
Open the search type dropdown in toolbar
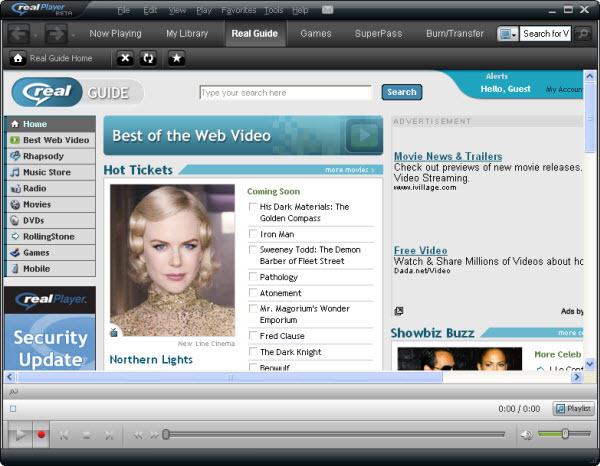point(507,34)
